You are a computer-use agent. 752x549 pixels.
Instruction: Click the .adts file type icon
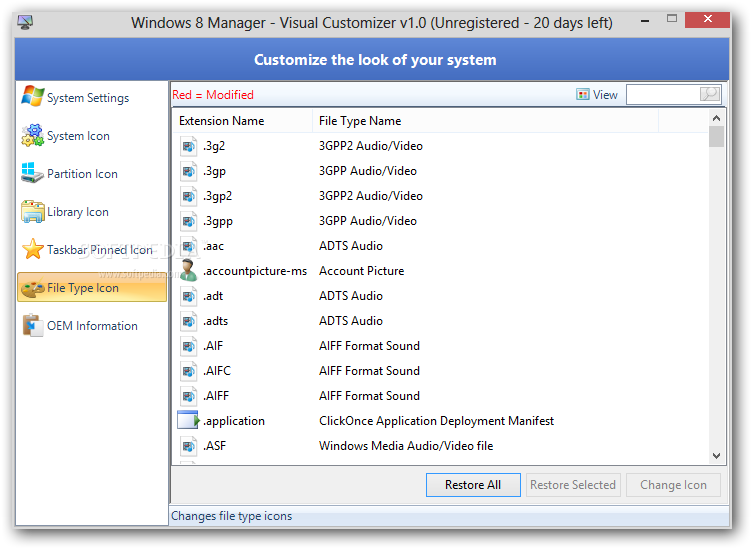188,321
